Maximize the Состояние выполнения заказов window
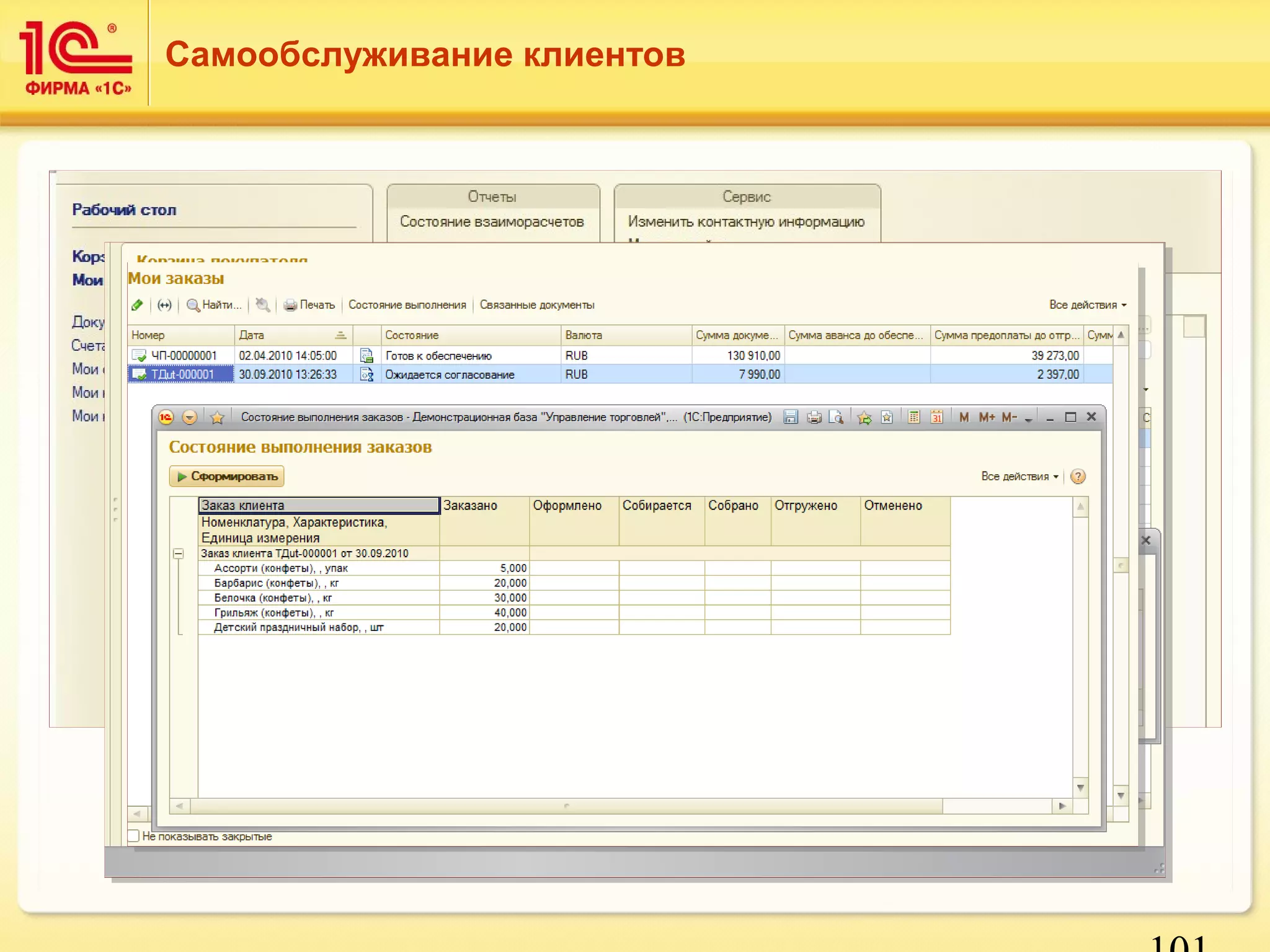Screen dimensions: 1270x952 (x=1070, y=417)
